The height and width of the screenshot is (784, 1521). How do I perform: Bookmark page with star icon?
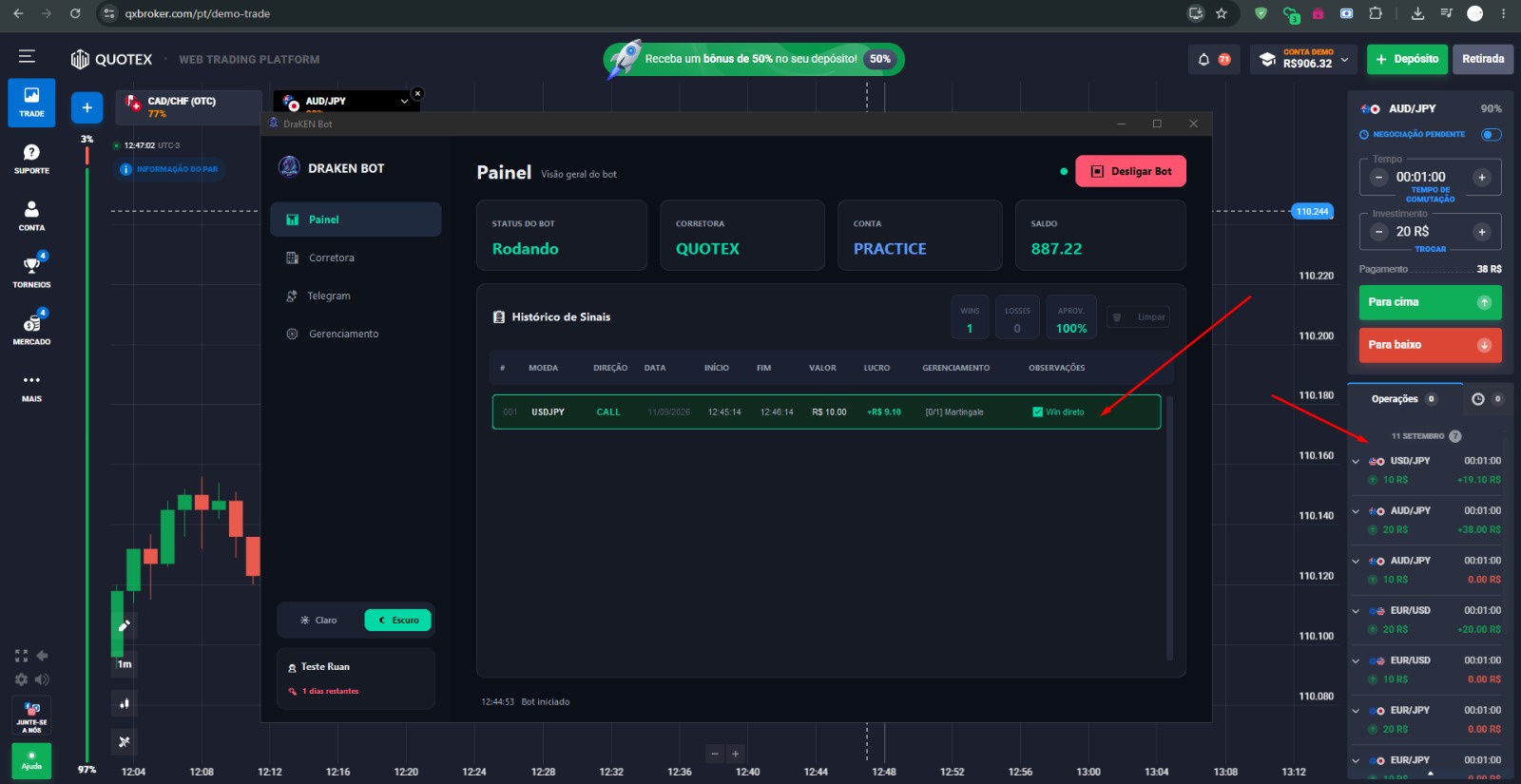1222,13
